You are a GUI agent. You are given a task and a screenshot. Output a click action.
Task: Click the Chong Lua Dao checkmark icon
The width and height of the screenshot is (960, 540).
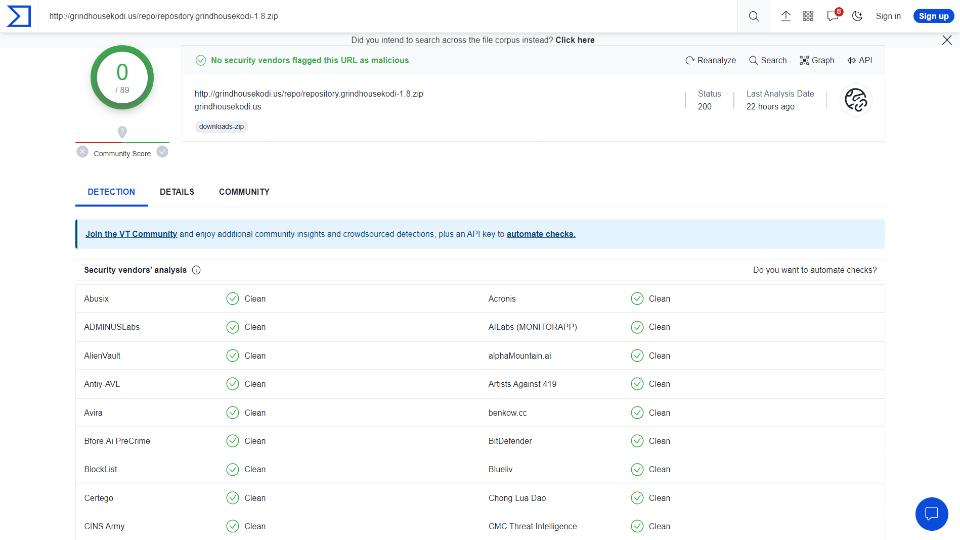pos(637,498)
